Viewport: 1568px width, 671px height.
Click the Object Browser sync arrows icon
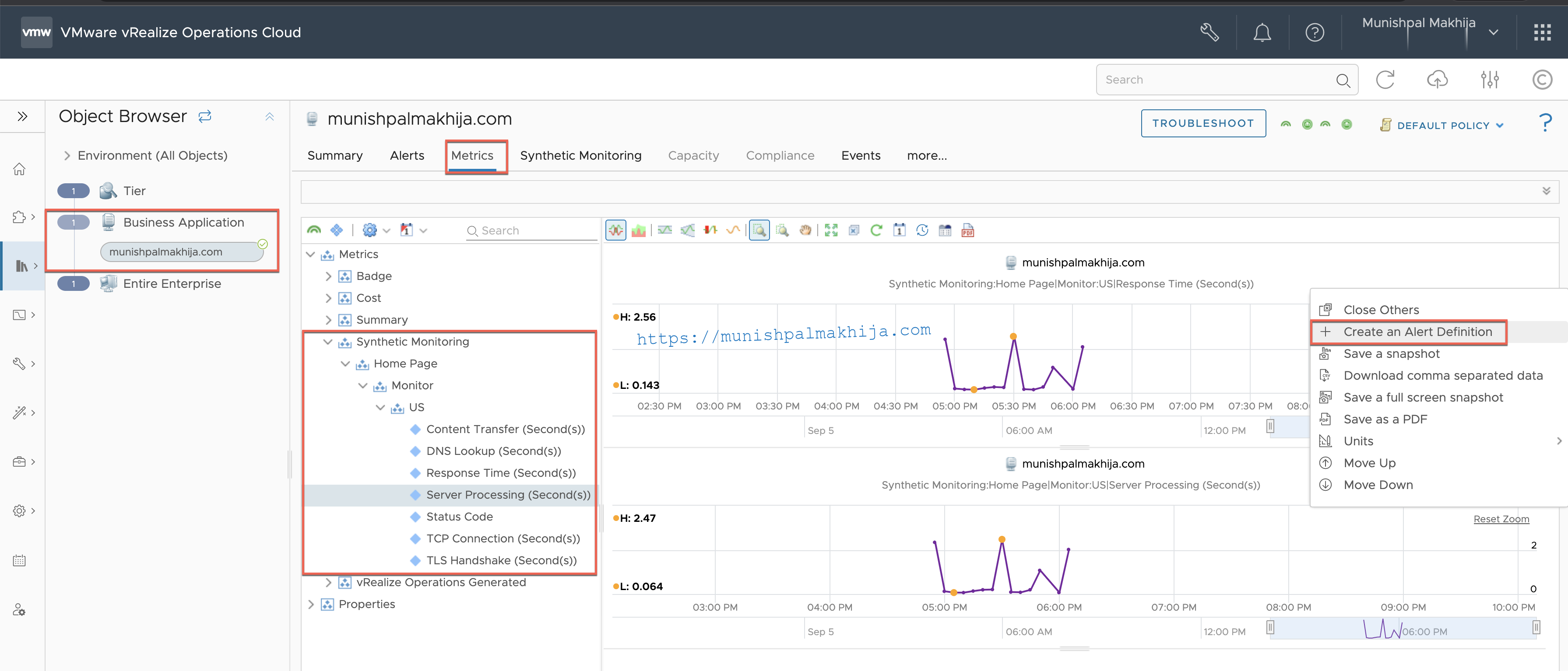tap(205, 115)
